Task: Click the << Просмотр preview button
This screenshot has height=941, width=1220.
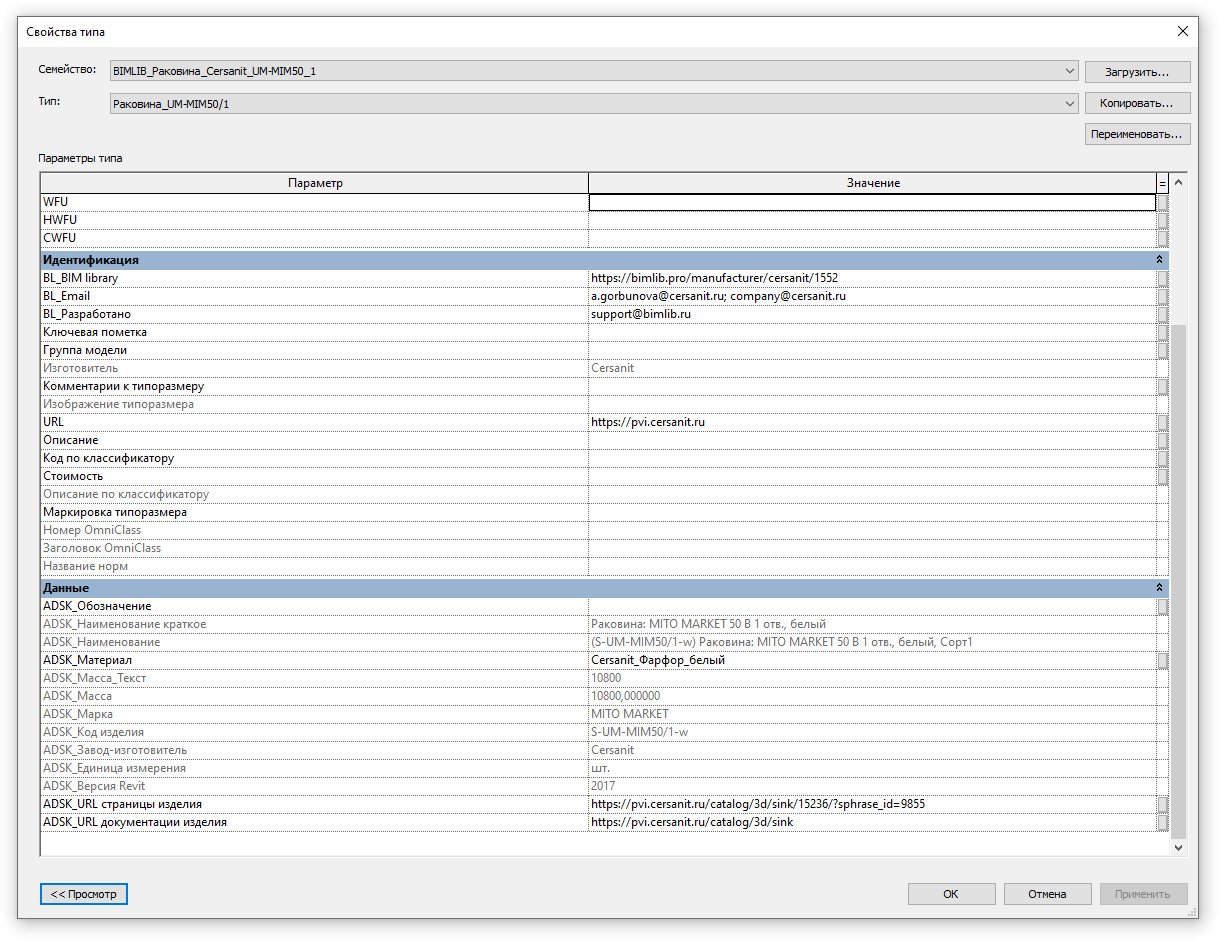Action: [x=84, y=894]
